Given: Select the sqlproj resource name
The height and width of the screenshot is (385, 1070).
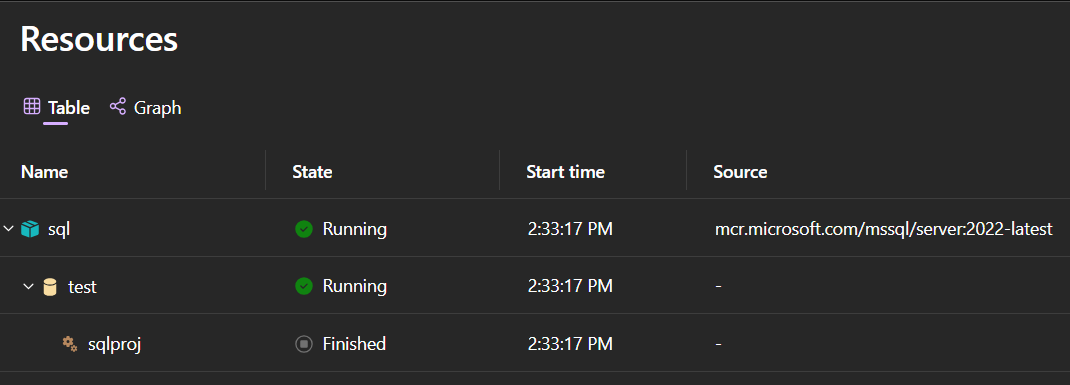Looking at the screenshot, I should click(x=115, y=344).
